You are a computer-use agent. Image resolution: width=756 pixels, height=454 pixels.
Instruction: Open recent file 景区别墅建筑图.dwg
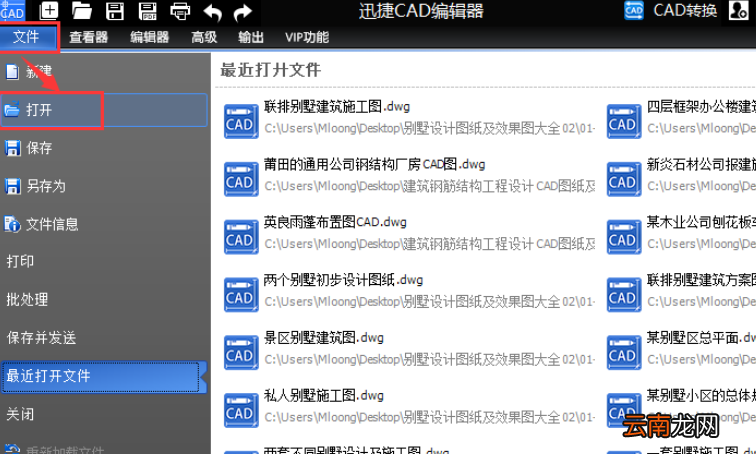point(324,338)
